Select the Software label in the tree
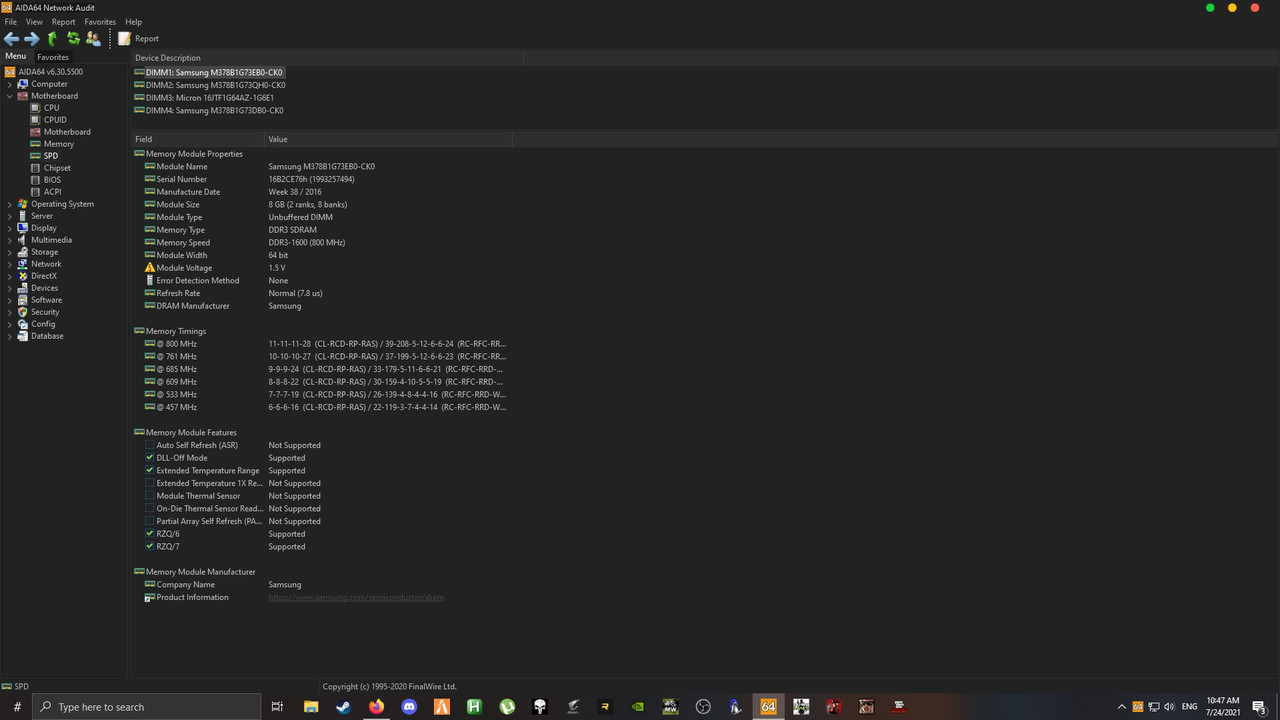Image resolution: width=1280 pixels, height=720 pixels. [46, 300]
